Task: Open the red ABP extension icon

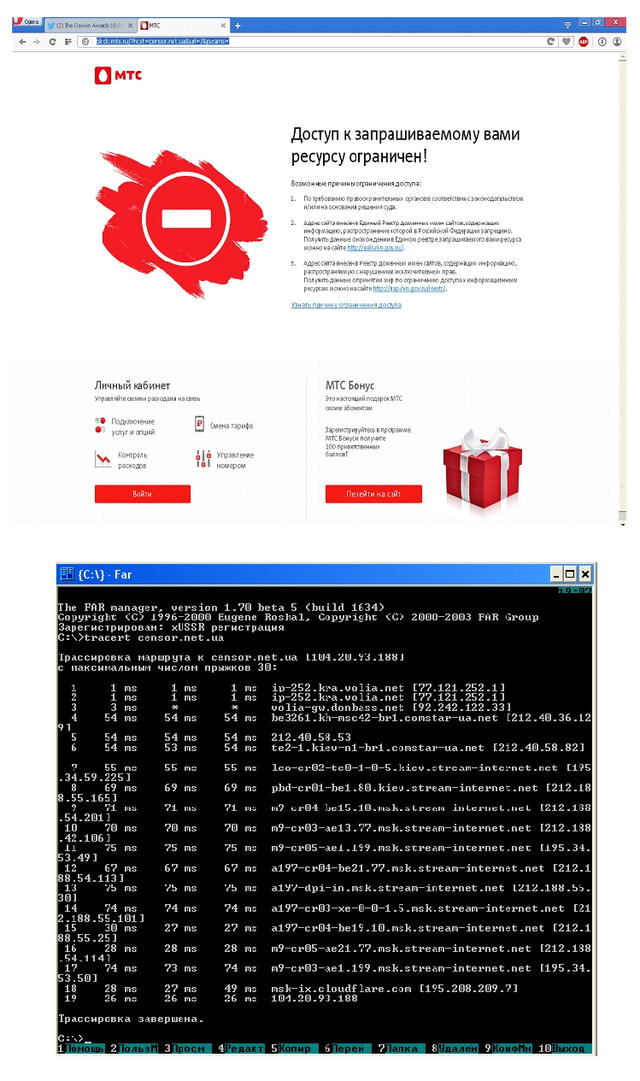Action: (583, 41)
